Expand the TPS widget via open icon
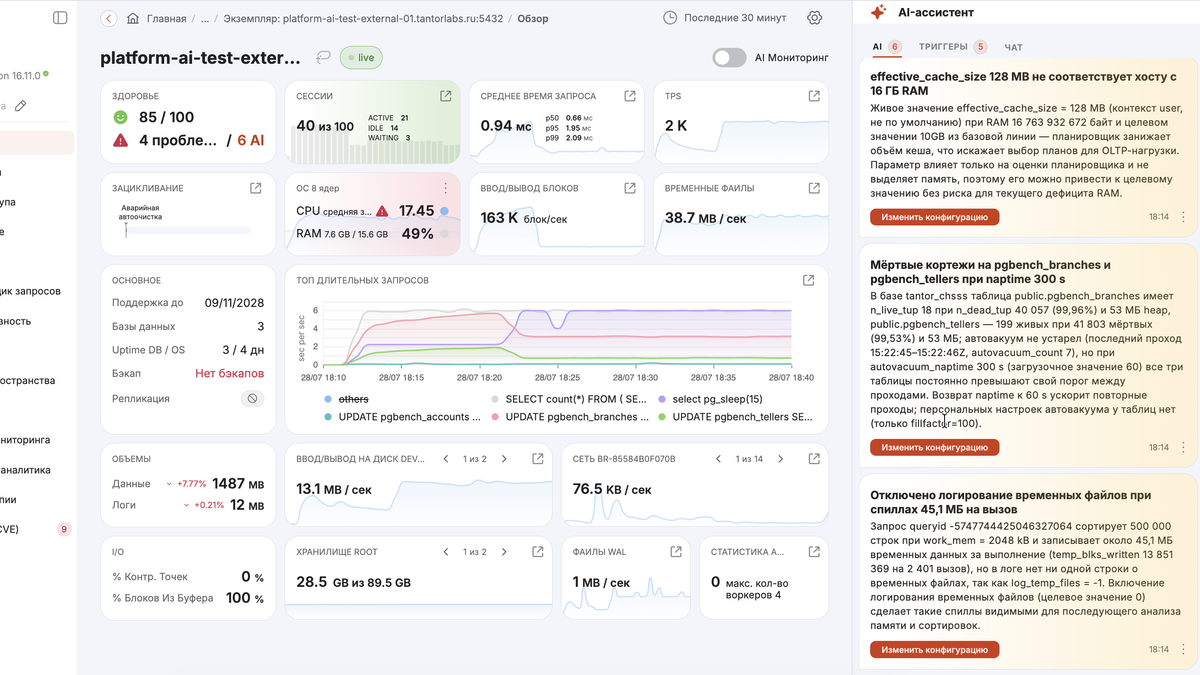This screenshot has width=1200, height=675. (x=814, y=96)
